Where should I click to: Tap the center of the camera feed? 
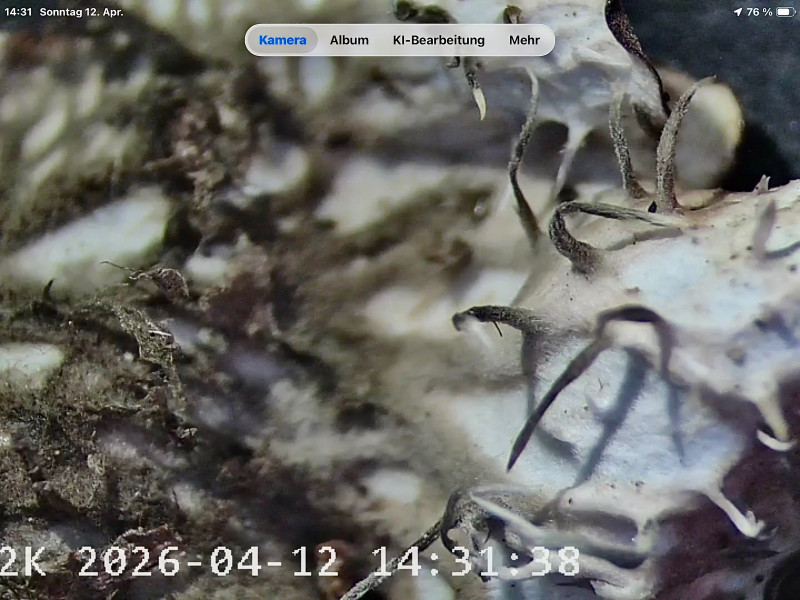point(400,300)
